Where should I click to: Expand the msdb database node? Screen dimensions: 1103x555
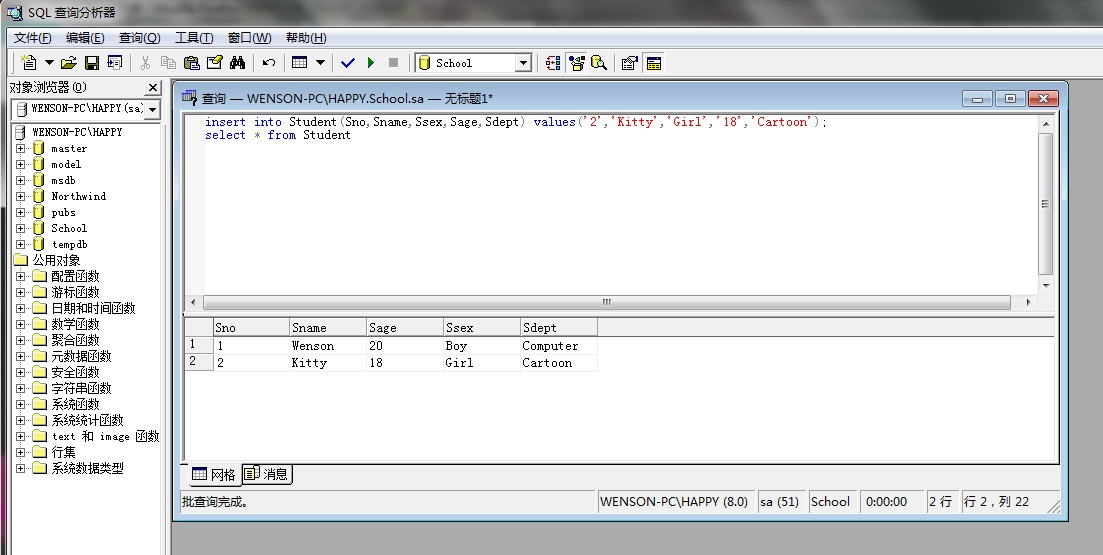click(x=20, y=180)
